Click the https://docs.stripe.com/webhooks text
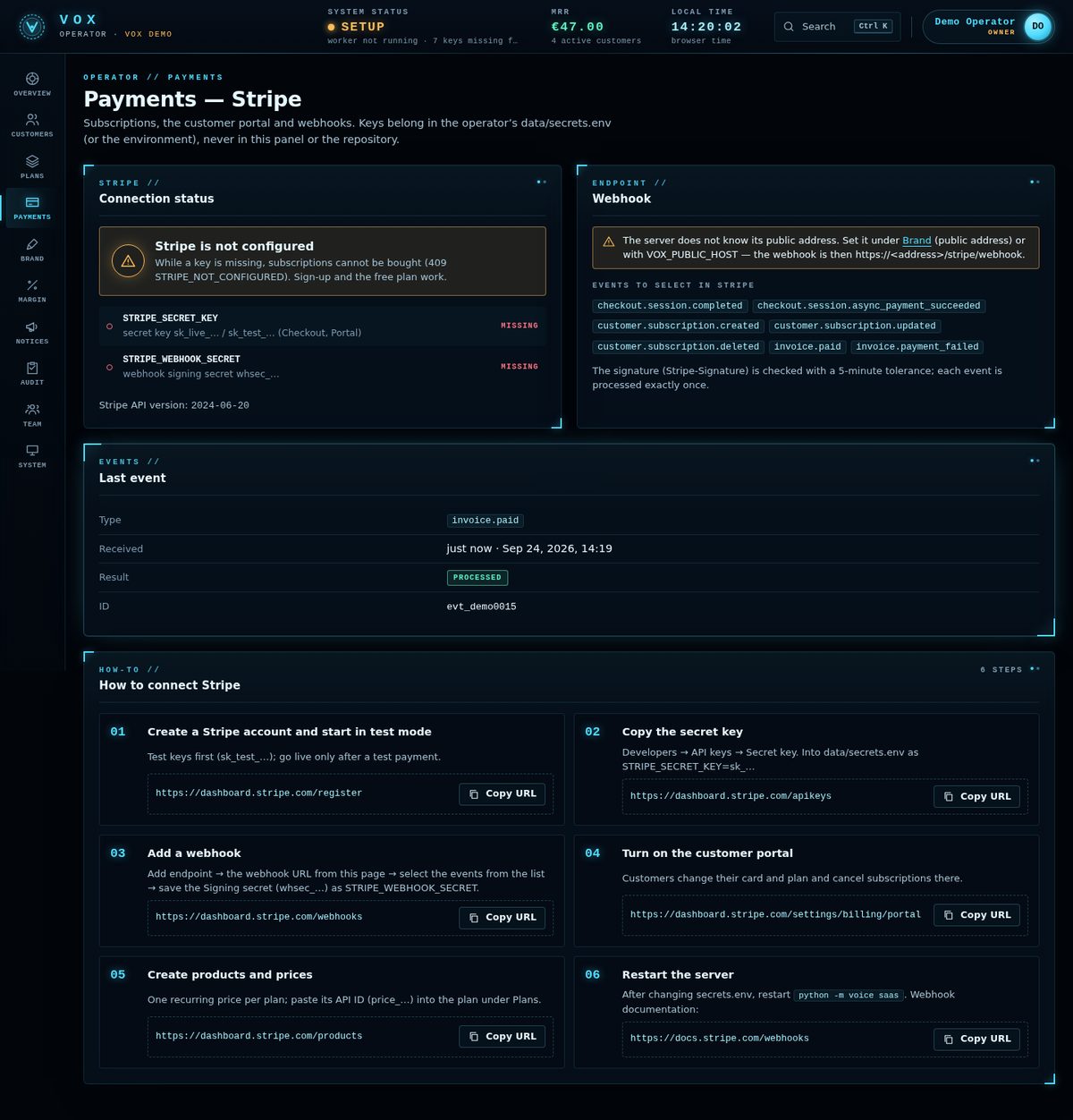The width and height of the screenshot is (1073, 1120). pos(719,1039)
